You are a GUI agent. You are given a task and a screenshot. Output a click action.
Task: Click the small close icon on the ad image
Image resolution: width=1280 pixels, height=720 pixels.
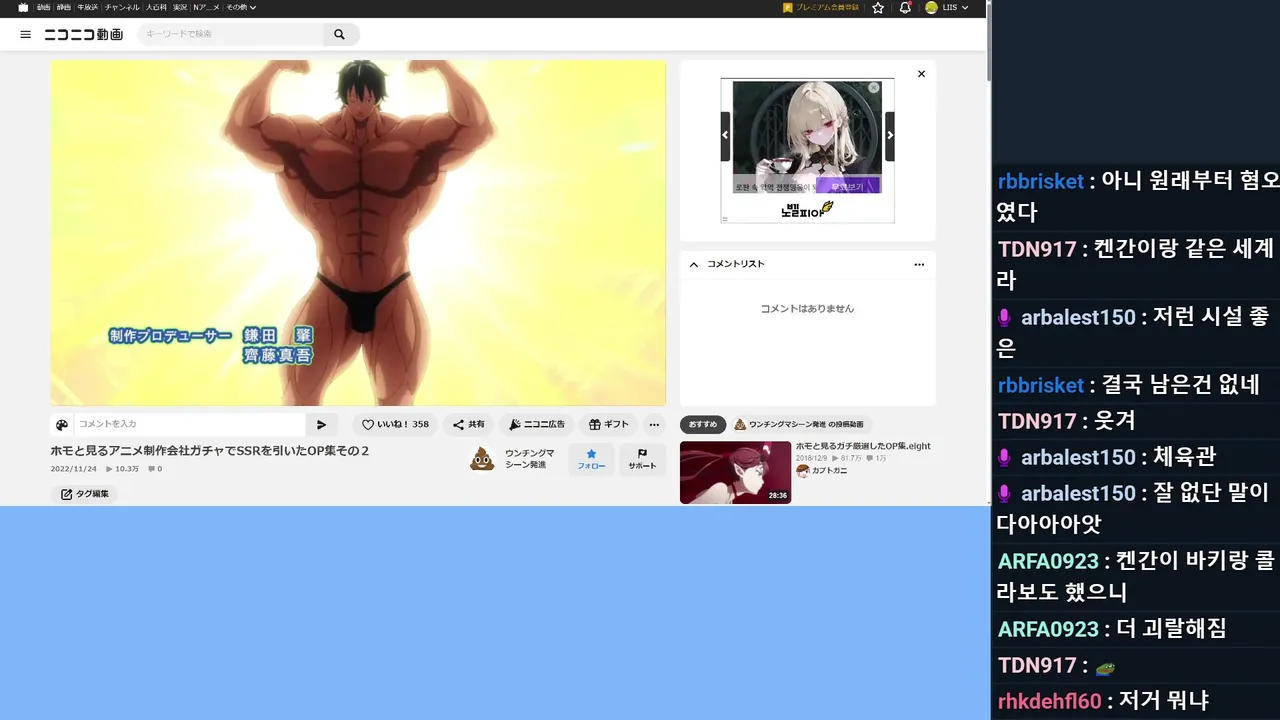(874, 88)
